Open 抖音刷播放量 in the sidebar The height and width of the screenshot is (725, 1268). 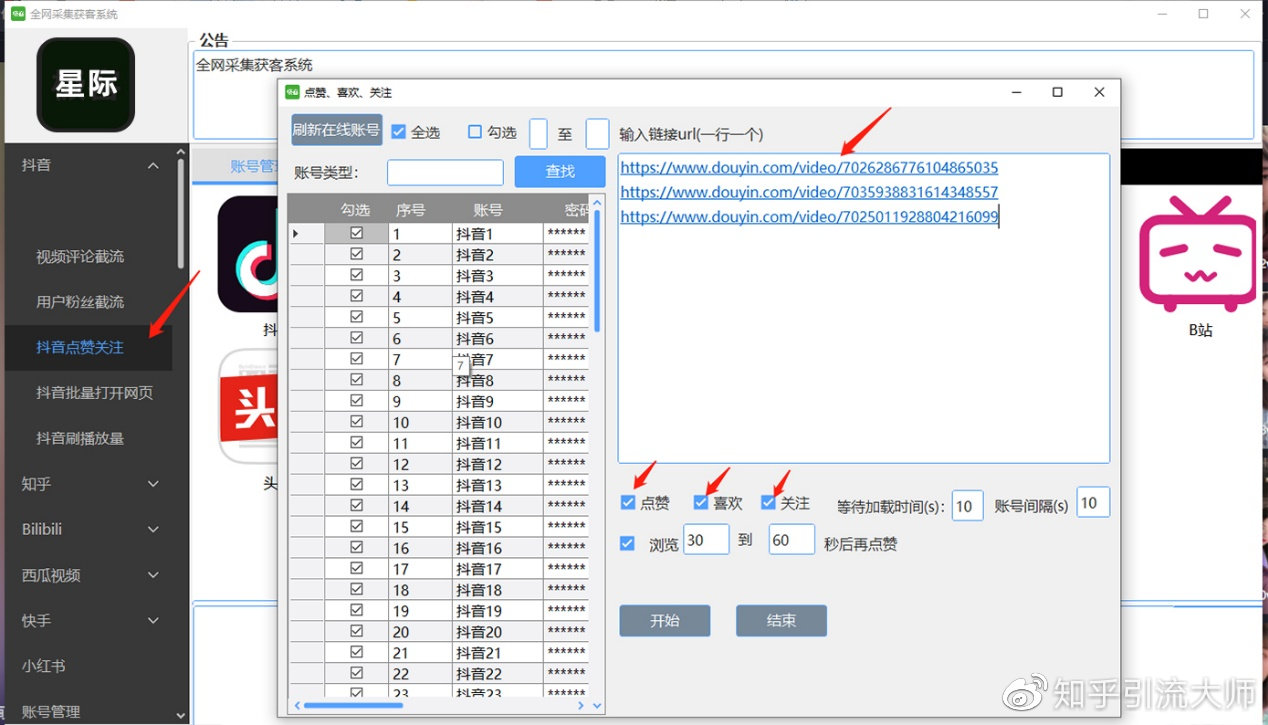click(80, 438)
